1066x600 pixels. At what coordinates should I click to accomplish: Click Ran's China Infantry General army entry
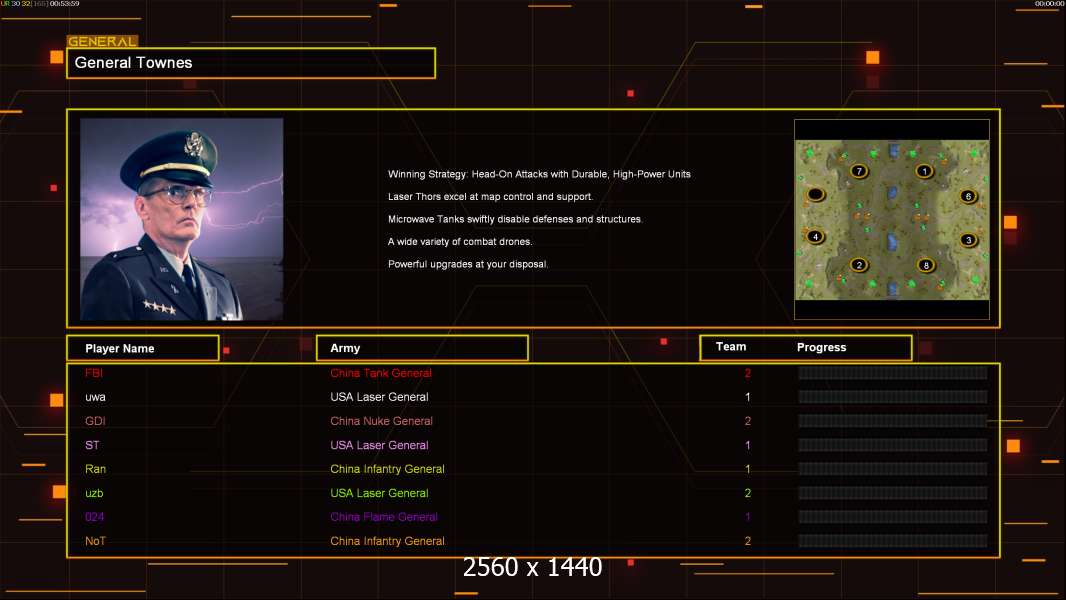[388, 469]
